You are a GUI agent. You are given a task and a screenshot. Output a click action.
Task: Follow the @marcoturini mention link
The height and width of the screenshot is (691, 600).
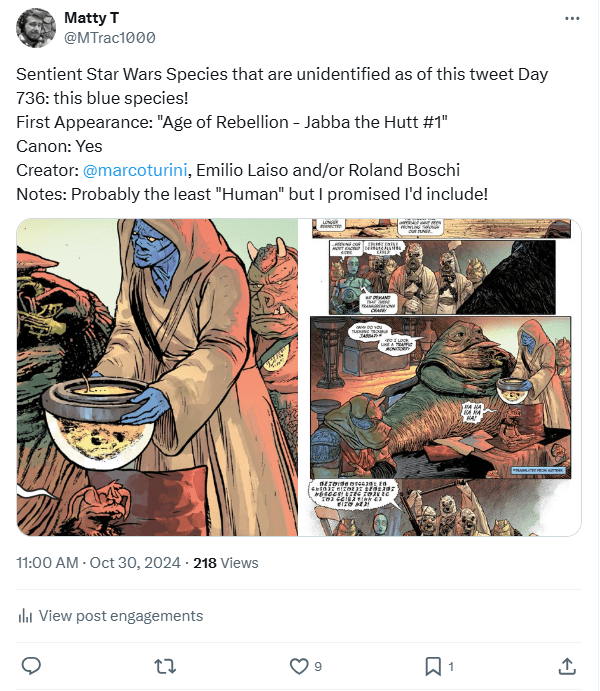tap(130, 169)
